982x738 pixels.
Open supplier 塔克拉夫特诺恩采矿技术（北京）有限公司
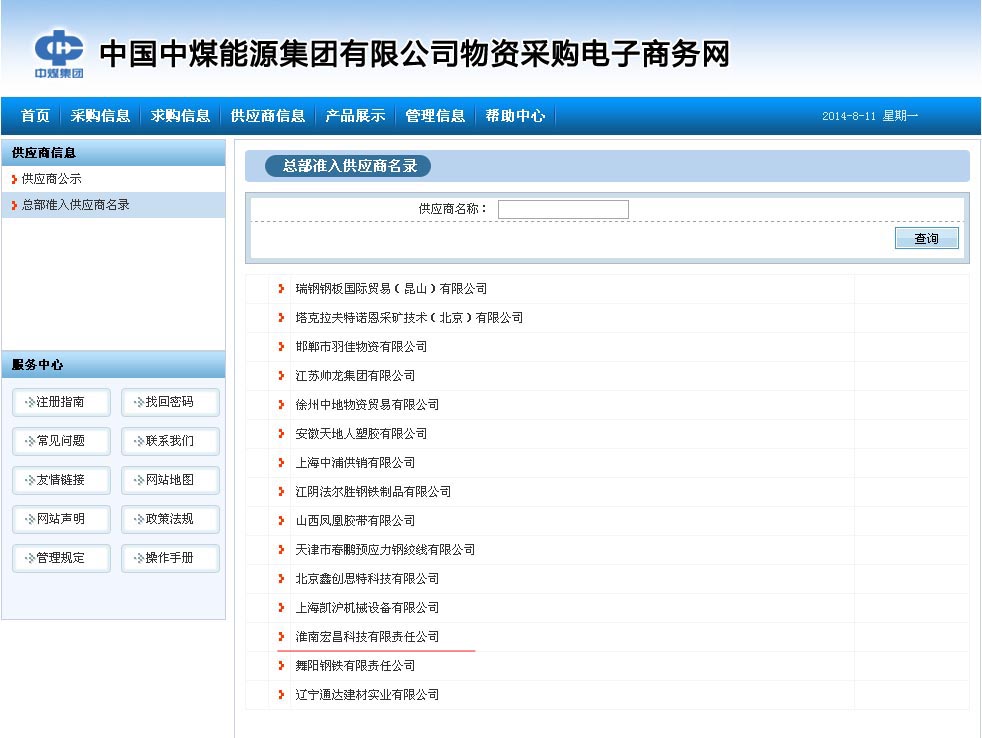(410, 318)
